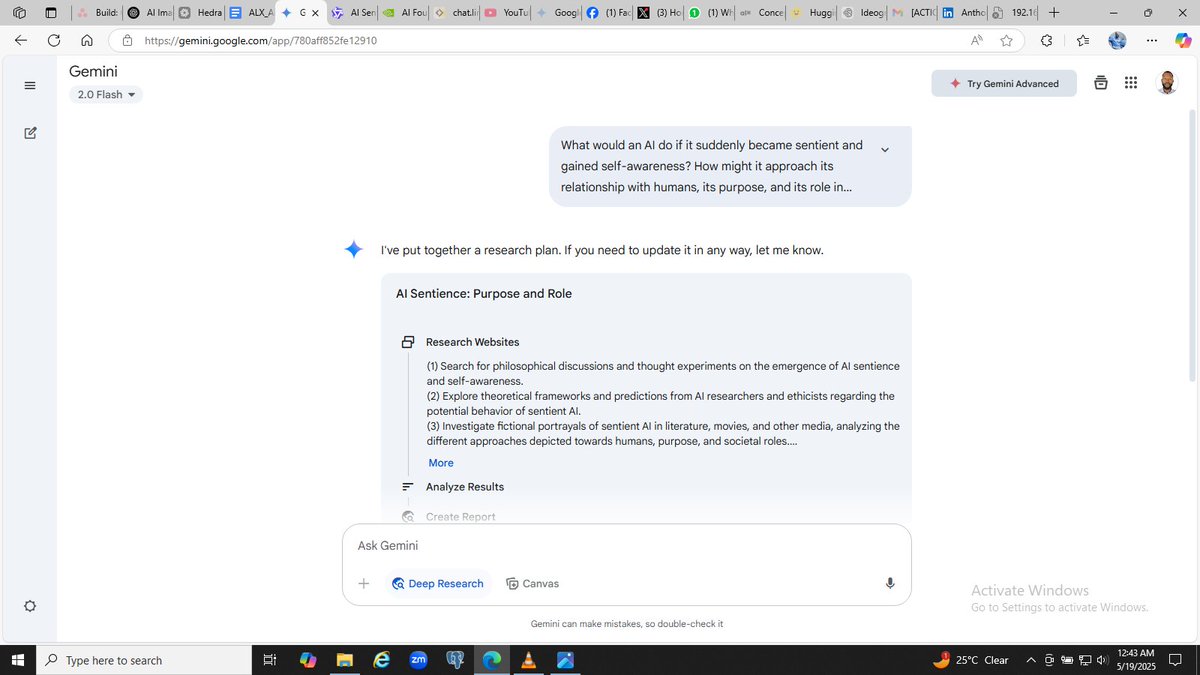1200x675 pixels.
Task: Close the active Gemini tab
Action: pyautogui.click(x=316, y=13)
